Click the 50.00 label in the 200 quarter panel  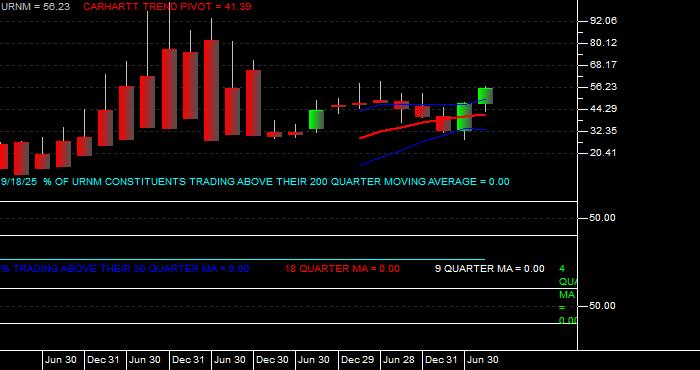[x=603, y=218]
